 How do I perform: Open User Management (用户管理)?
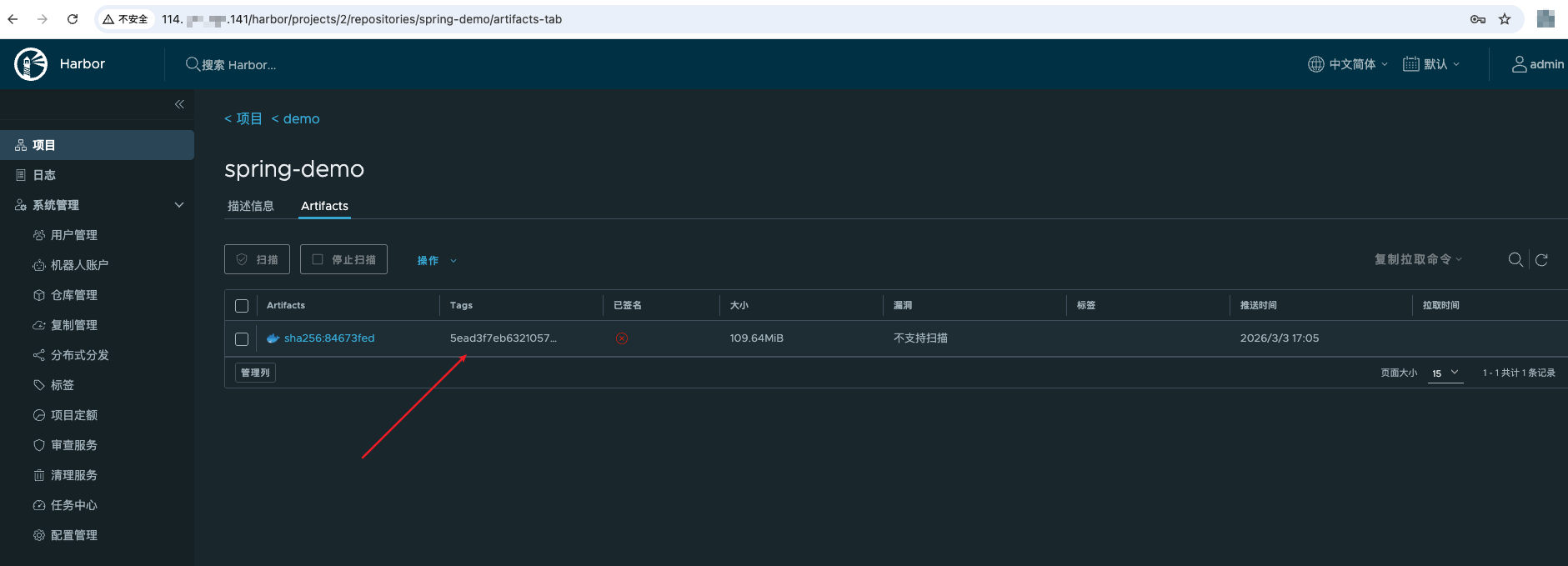(x=73, y=235)
